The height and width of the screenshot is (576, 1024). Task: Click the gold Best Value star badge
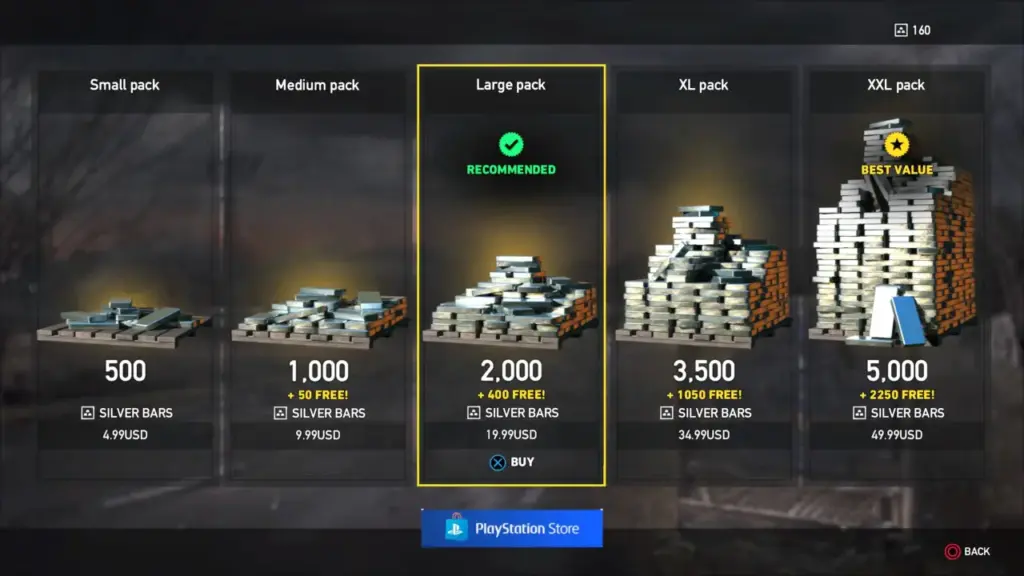coord(897,144)
